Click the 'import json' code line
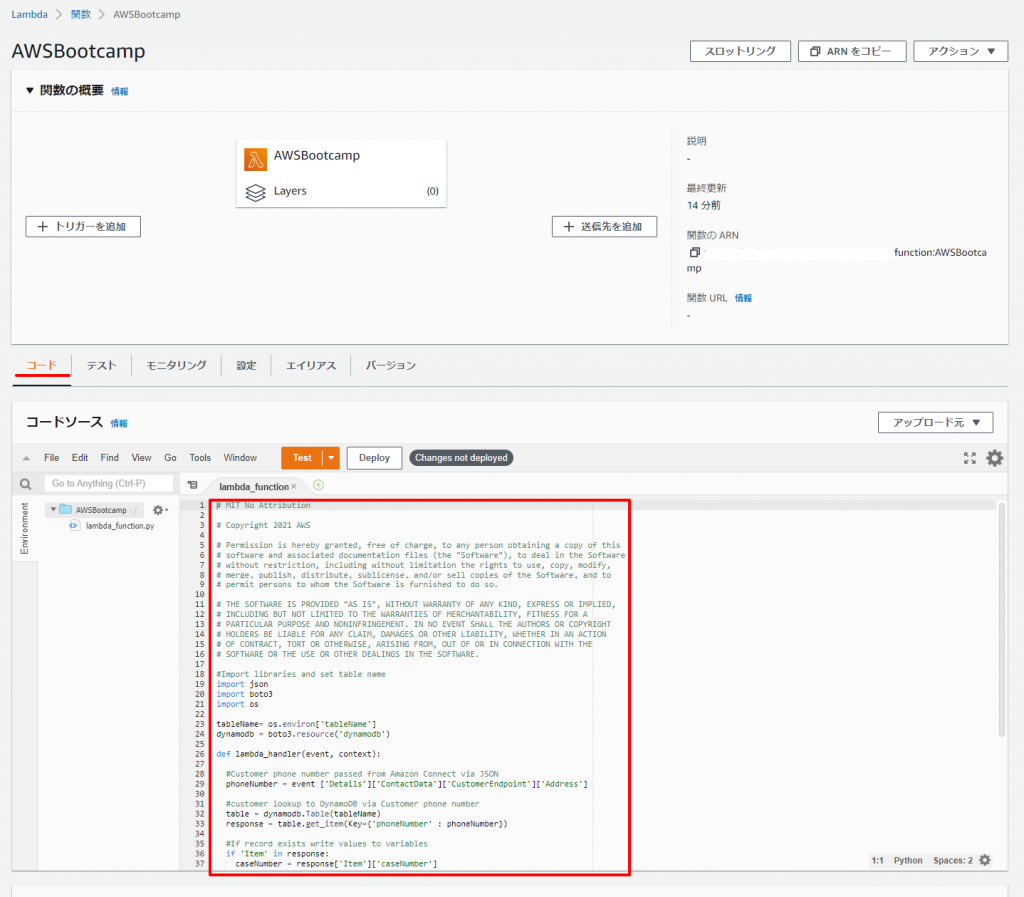Viewport: 1024px width, 897px height. coord(242,684)
